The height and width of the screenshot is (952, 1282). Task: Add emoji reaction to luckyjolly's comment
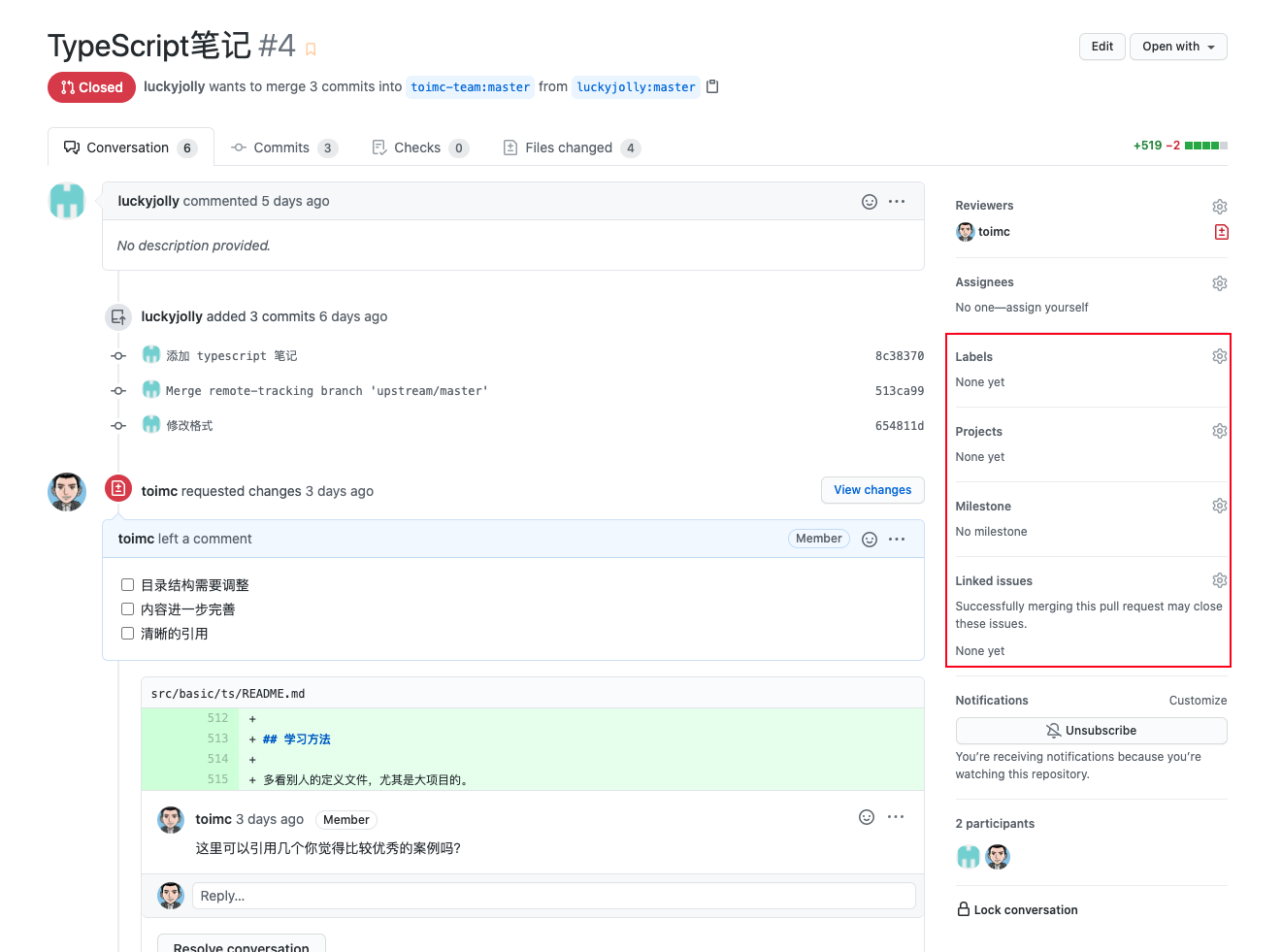click(869, 202)
